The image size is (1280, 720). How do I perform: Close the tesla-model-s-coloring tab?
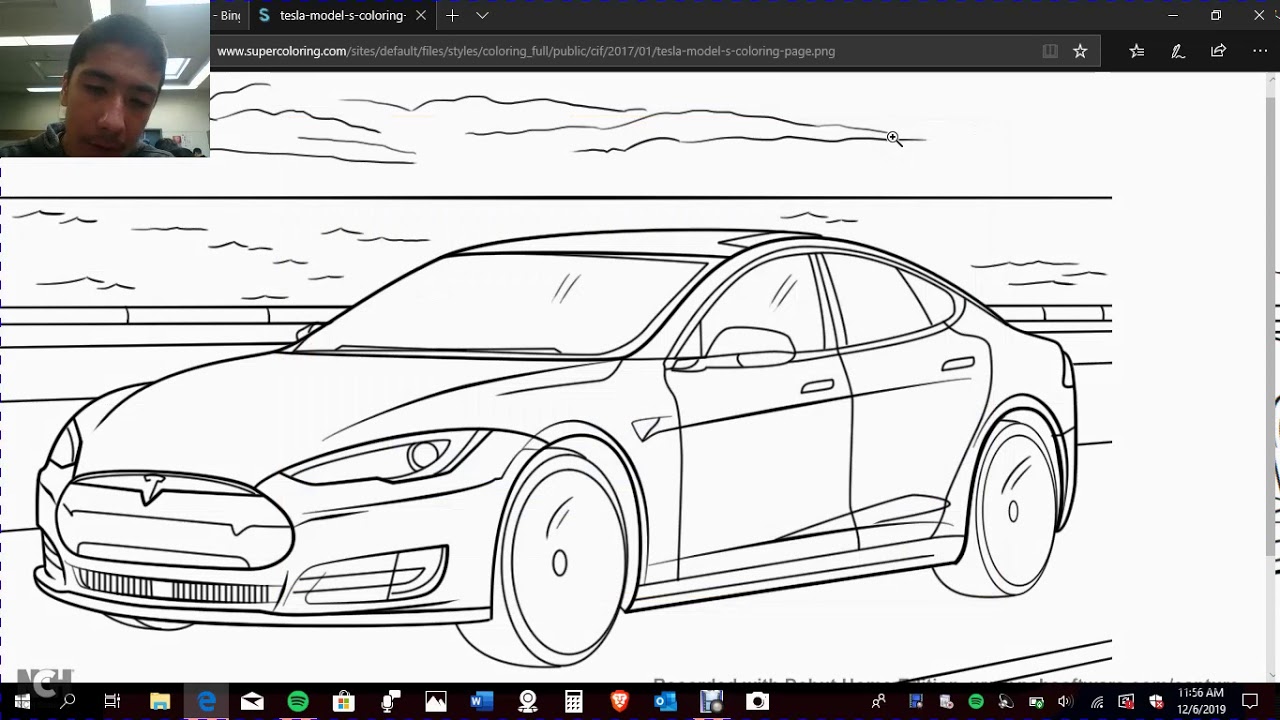click(421, 15)
